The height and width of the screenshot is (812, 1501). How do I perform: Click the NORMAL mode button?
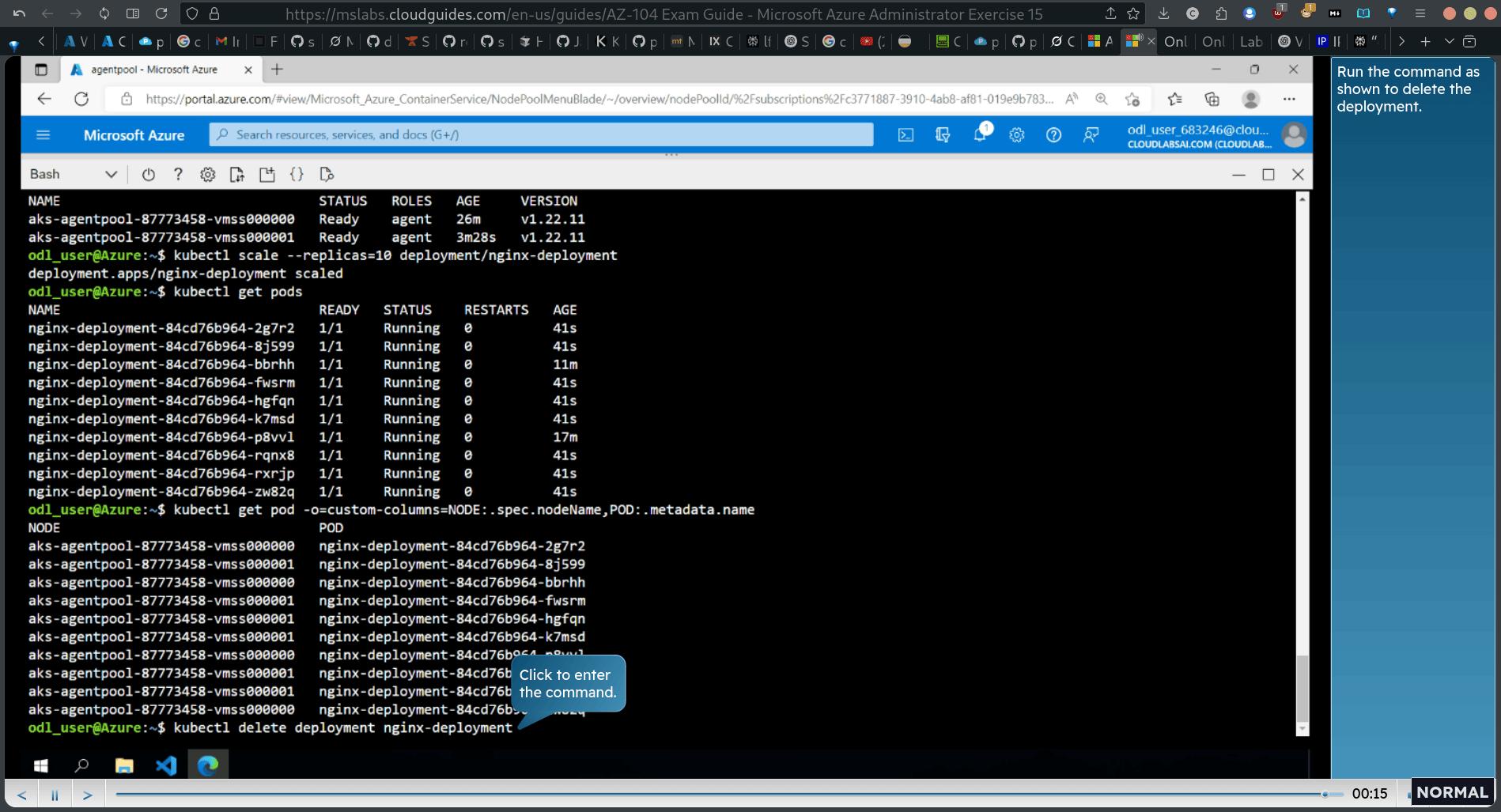coord(1452,792)
